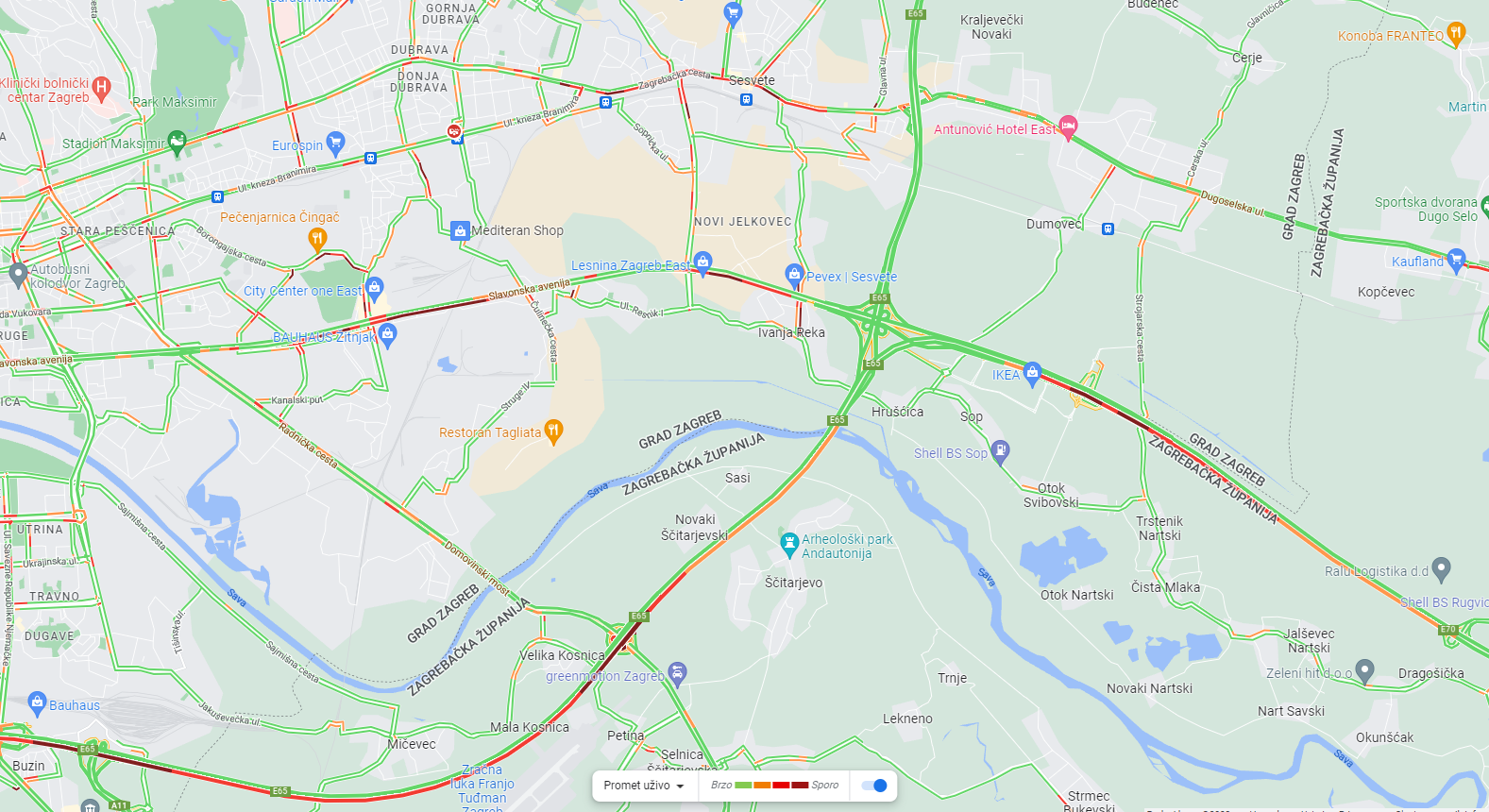The height and width of the screenshot is (812, 1489).
Task: Open the Konoba FRANTEO restaurant pin
Action: point(1456,35)
